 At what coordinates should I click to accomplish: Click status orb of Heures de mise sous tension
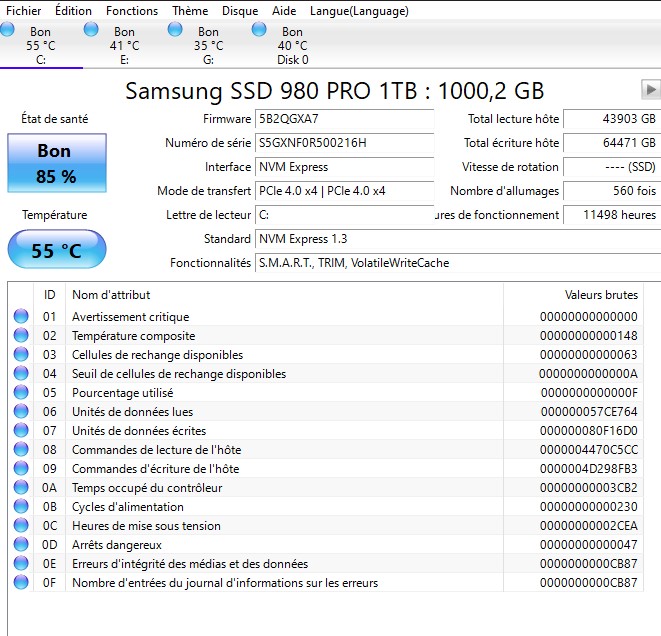(21, 525)
